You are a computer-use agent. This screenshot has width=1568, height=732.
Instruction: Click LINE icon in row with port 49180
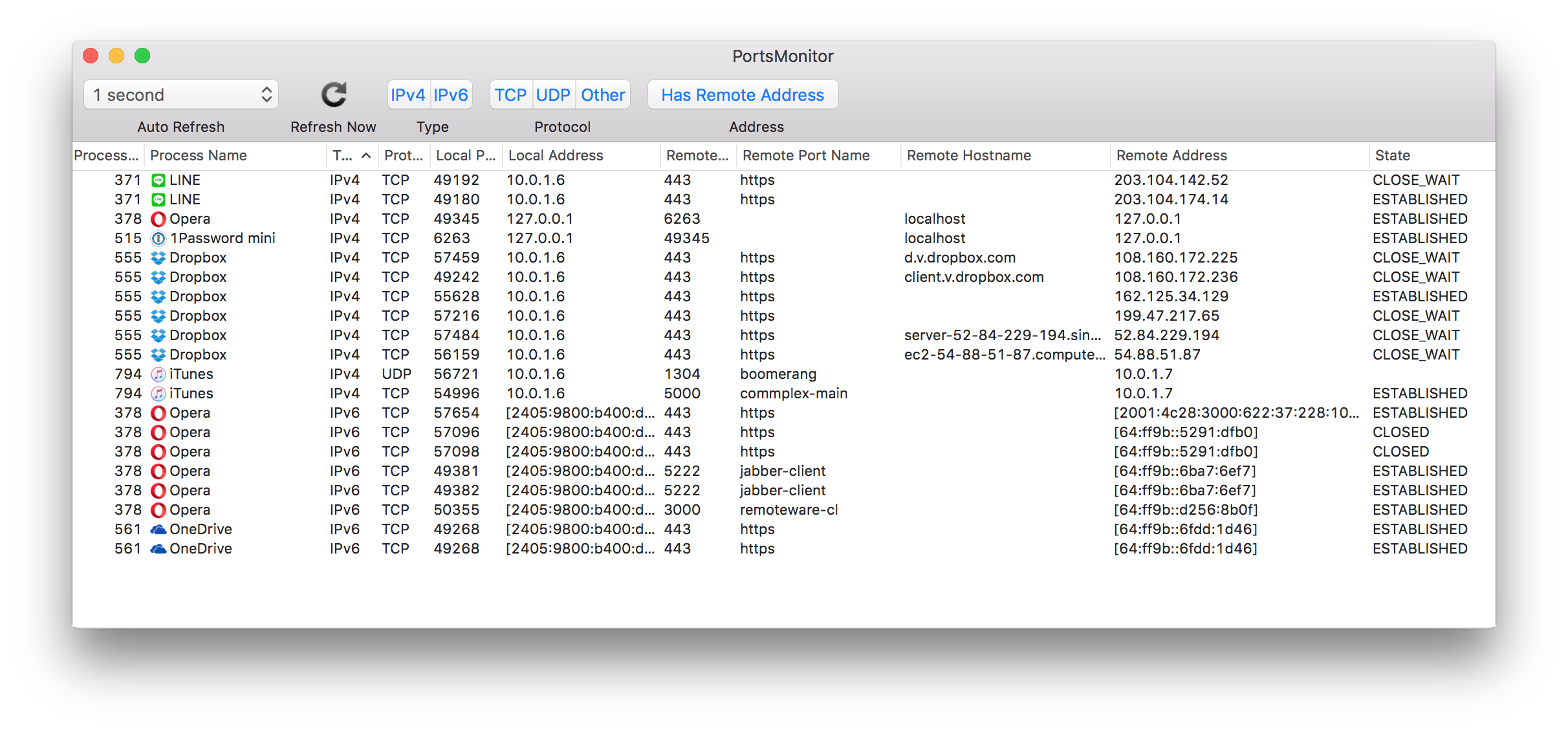point(158,200)
